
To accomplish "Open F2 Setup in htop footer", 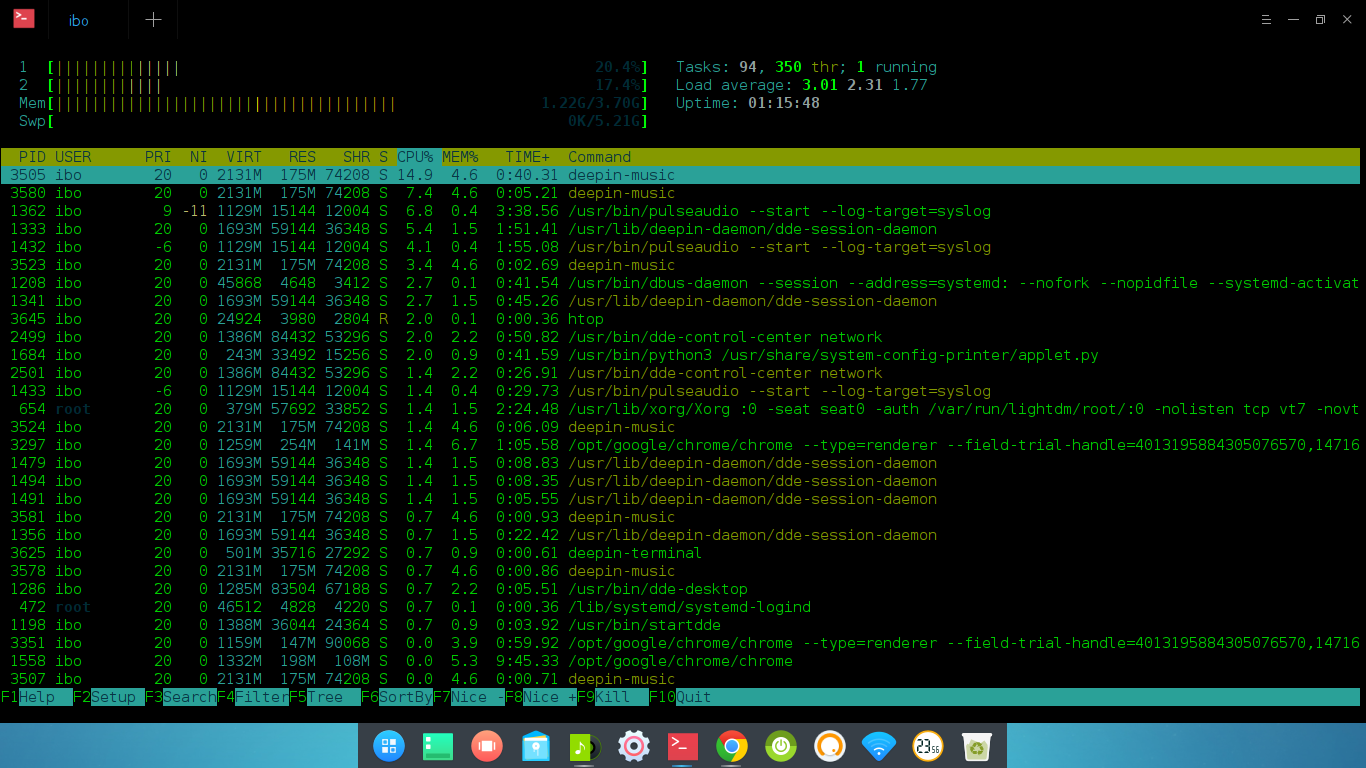I will pos(108,697).
